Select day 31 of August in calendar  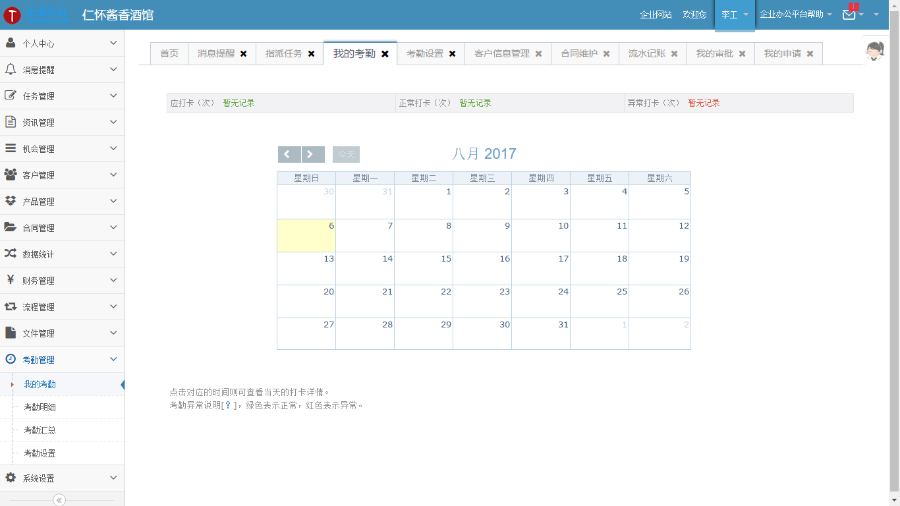[541, 333]
